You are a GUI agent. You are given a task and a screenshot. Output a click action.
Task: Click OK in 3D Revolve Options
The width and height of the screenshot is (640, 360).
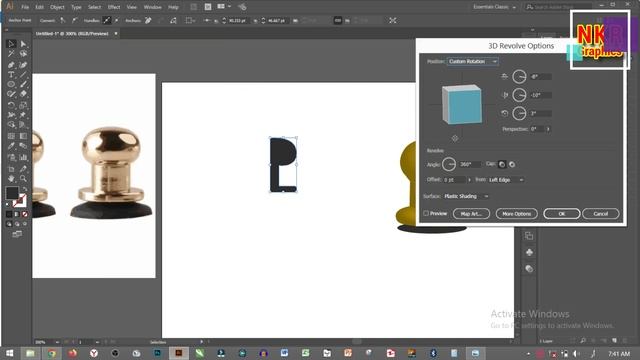coord(562,213)
